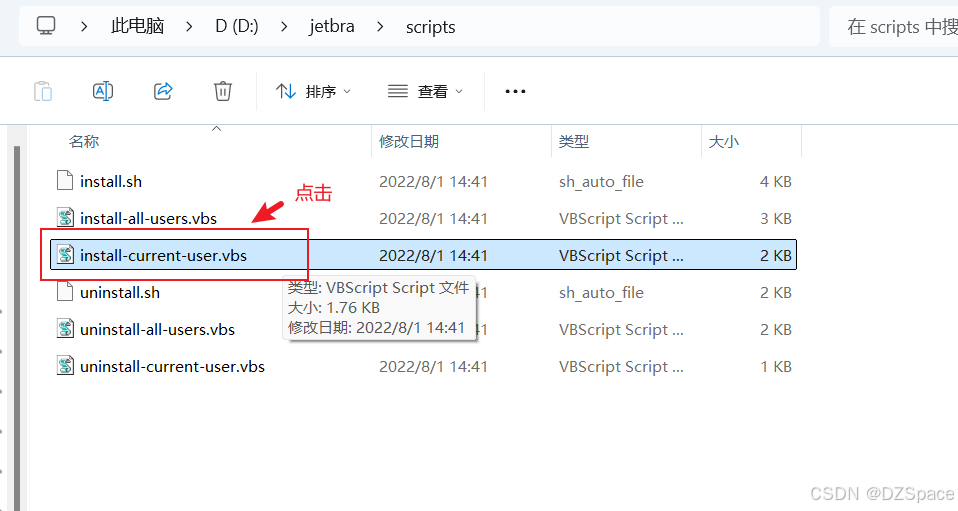Select the install-current-user.vbs file

(423, 255)
